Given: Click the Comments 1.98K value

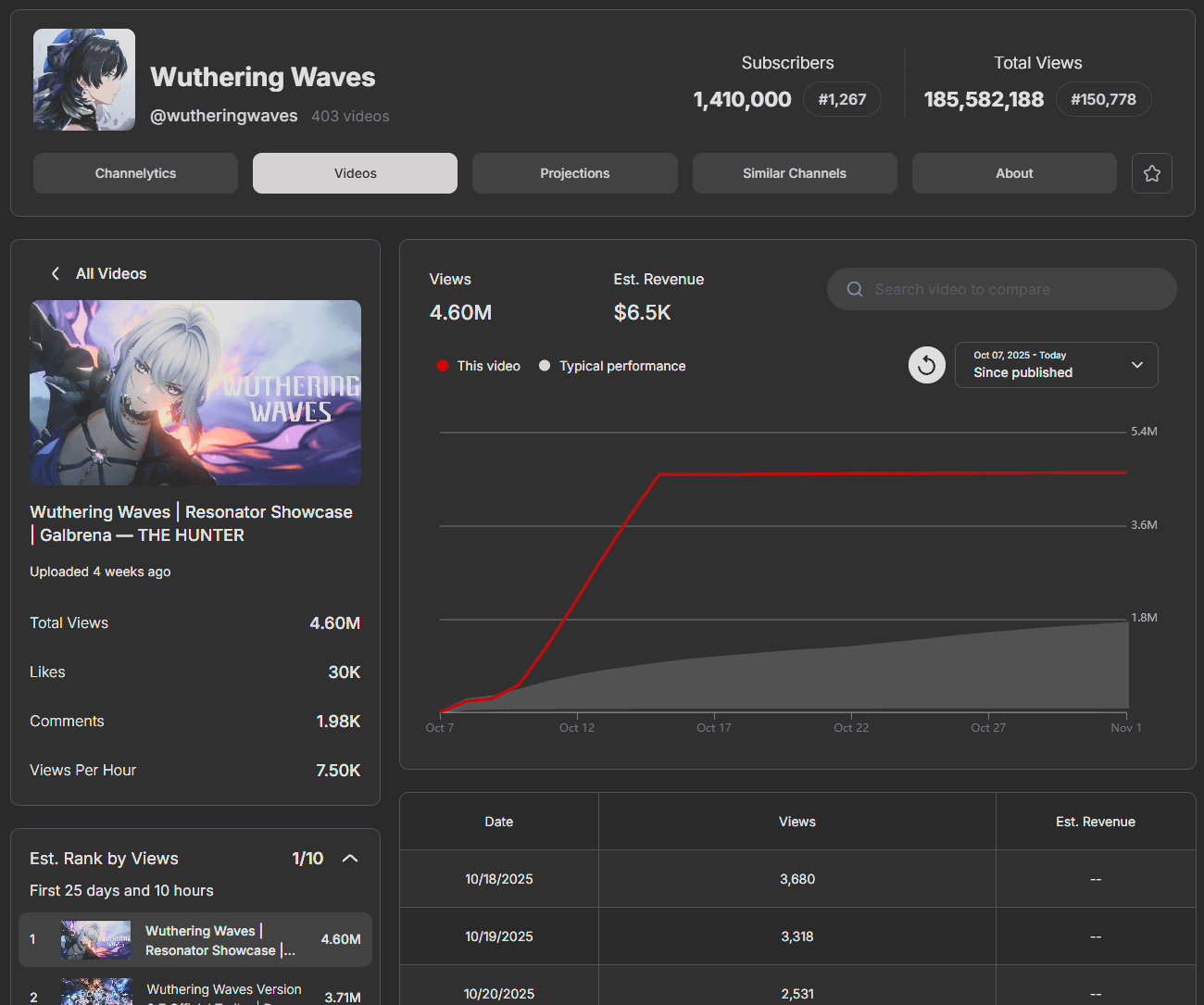Looking at the screenshot, I should [338, 722].
